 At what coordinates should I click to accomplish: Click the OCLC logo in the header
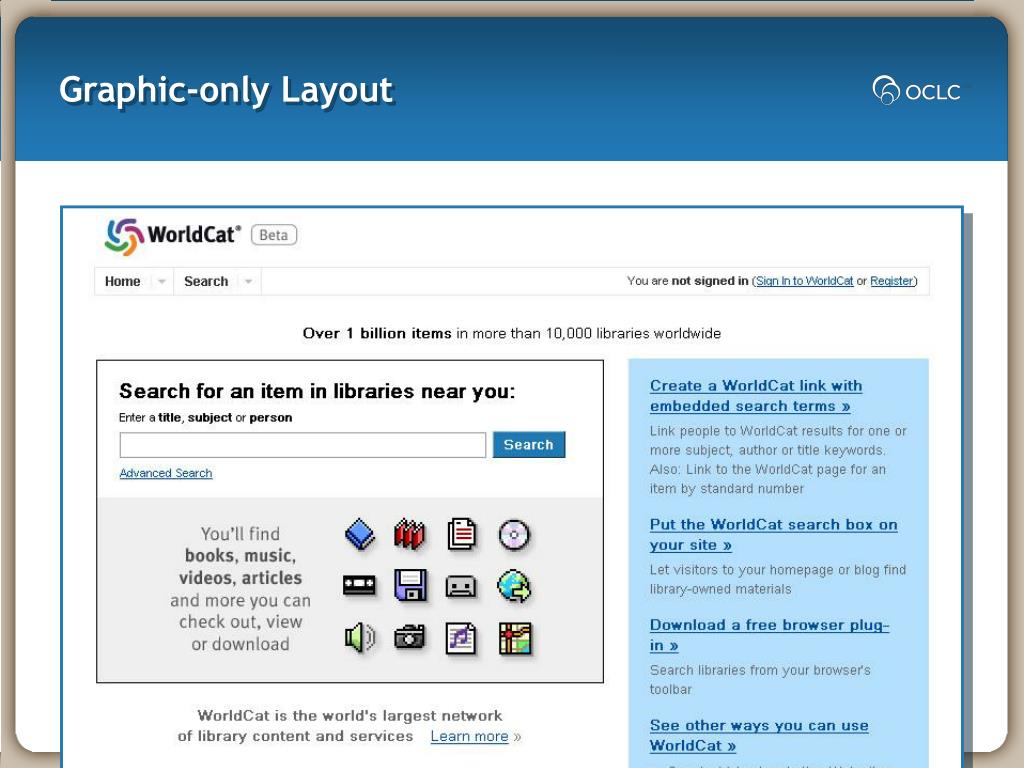[x=916, y=90]
